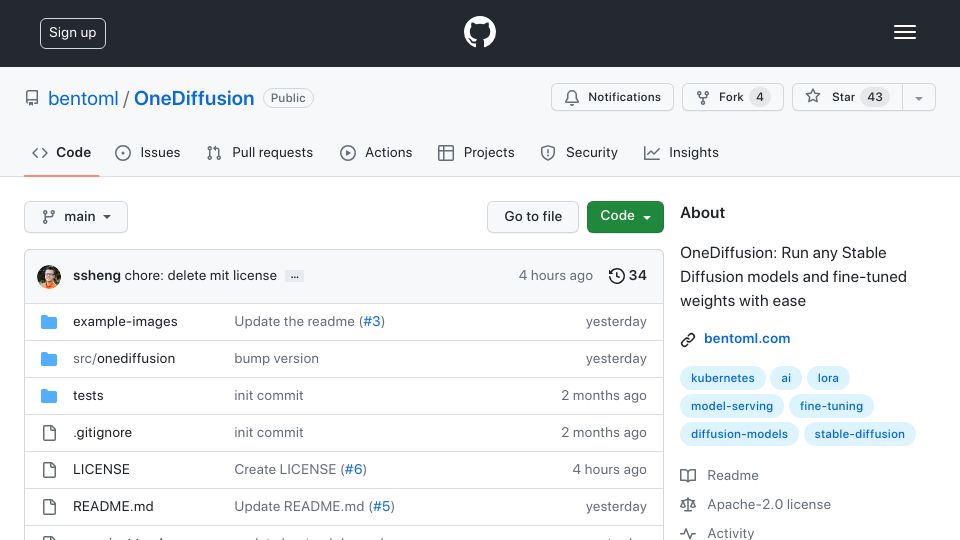Switch to the Security tab
The width and height of the screenshot is (960, 540).
tap(579, 152)
